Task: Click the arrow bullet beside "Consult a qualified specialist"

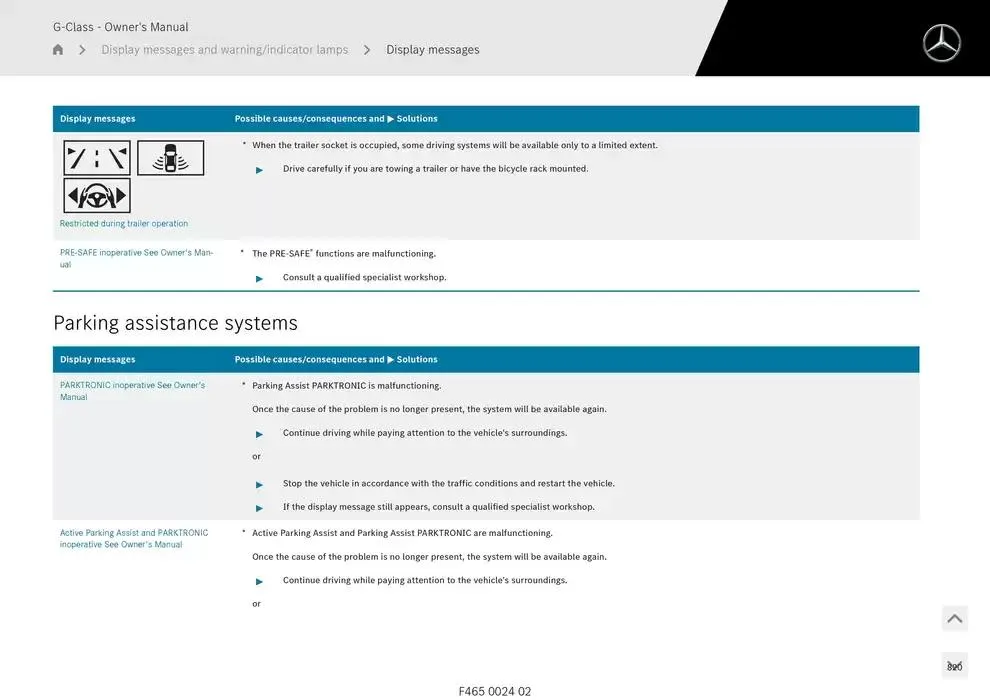Action: coord(260,279)
